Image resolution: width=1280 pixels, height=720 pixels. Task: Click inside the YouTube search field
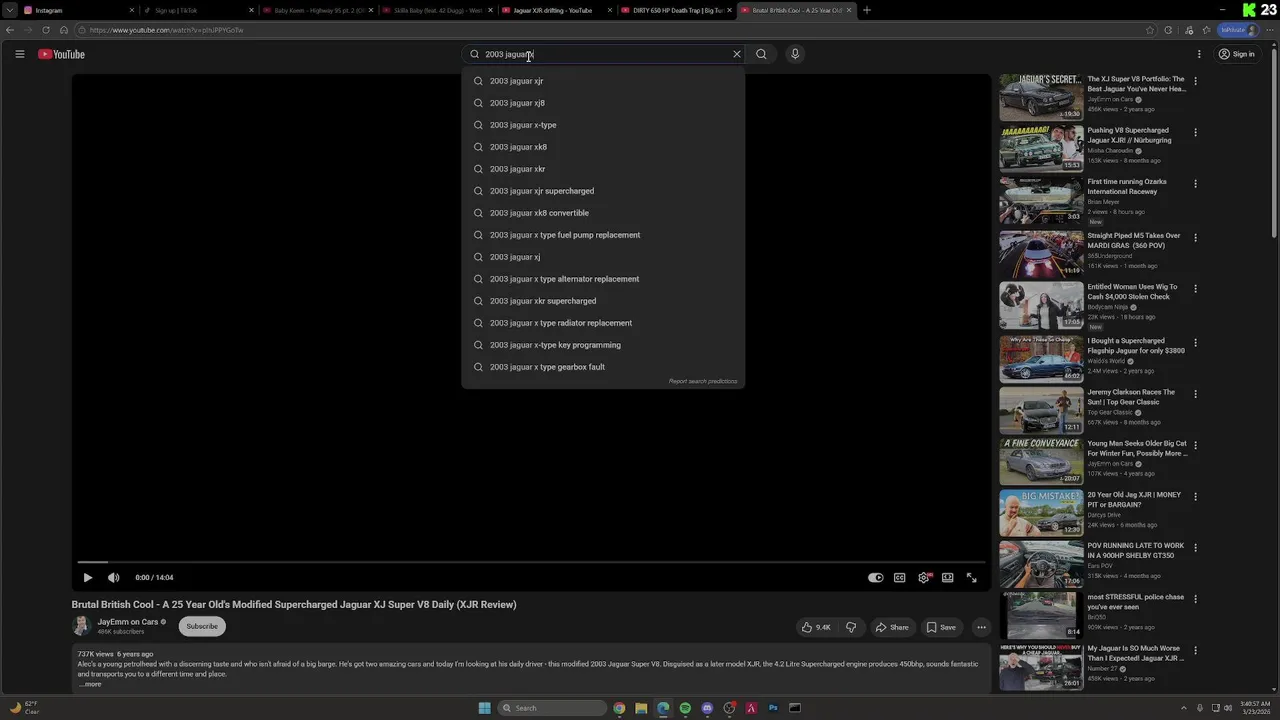605,54
